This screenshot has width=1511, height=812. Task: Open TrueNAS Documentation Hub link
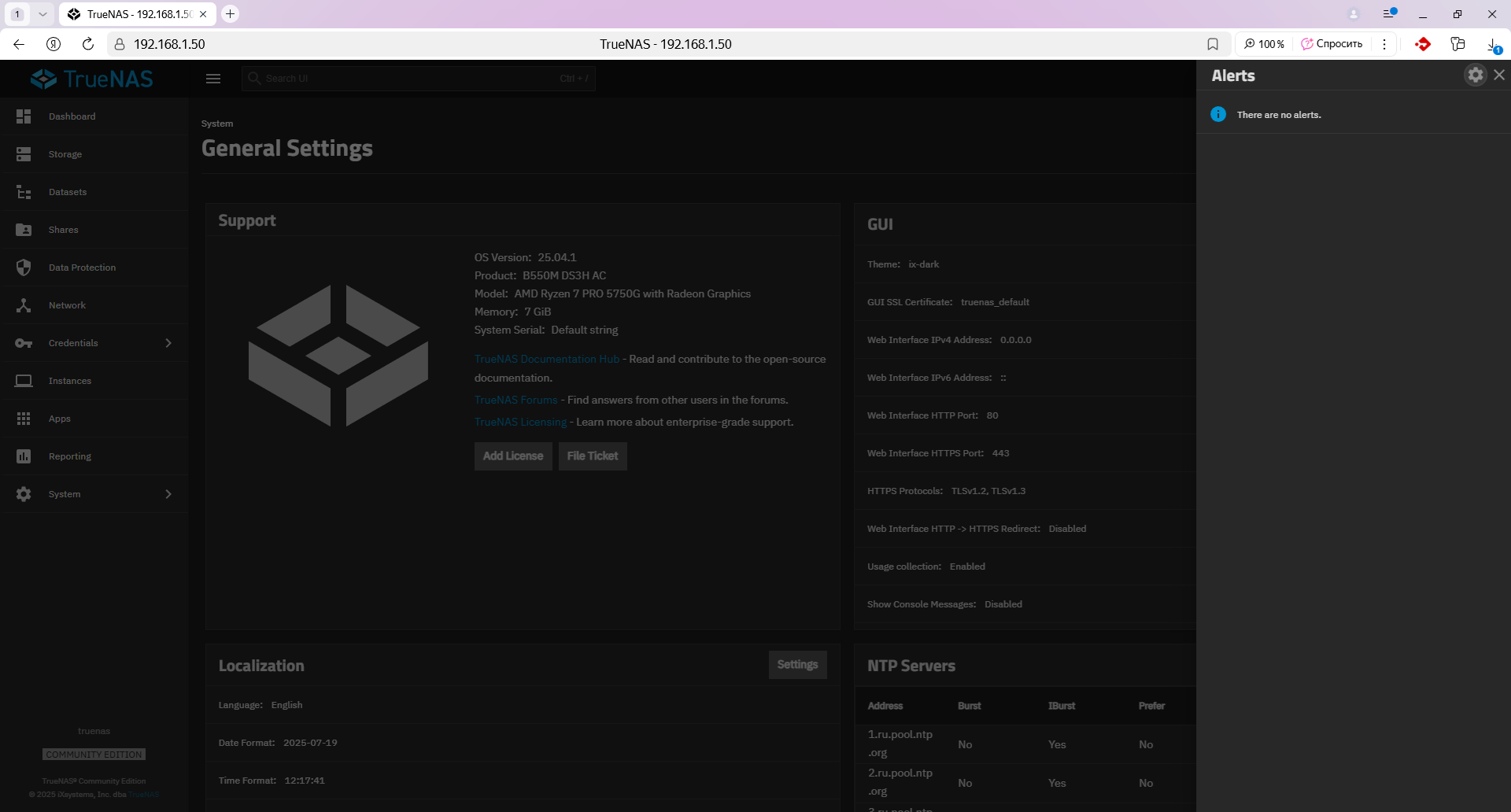547,359
